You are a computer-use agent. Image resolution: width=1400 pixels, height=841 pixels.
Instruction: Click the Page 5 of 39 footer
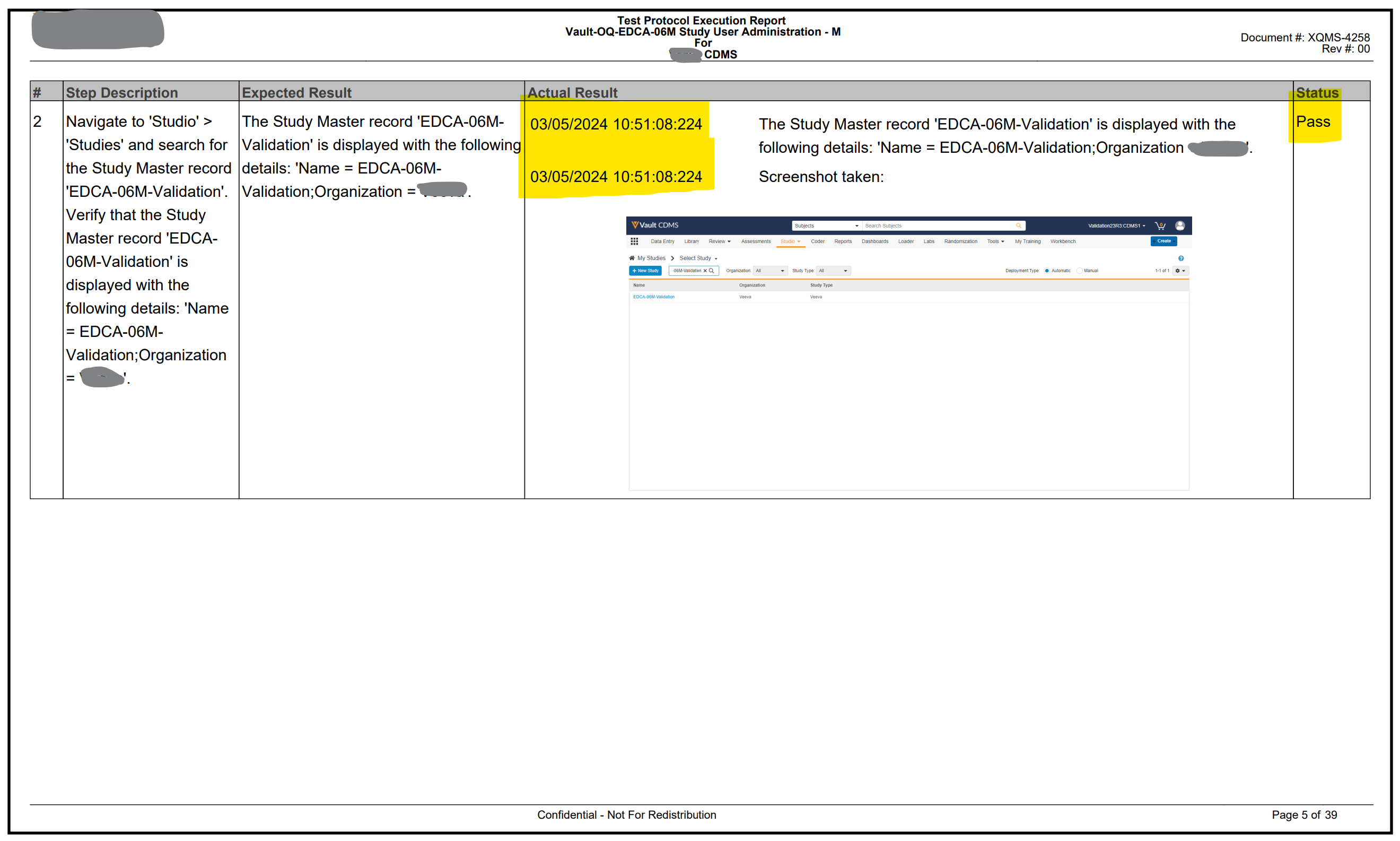click(1305, 815)
